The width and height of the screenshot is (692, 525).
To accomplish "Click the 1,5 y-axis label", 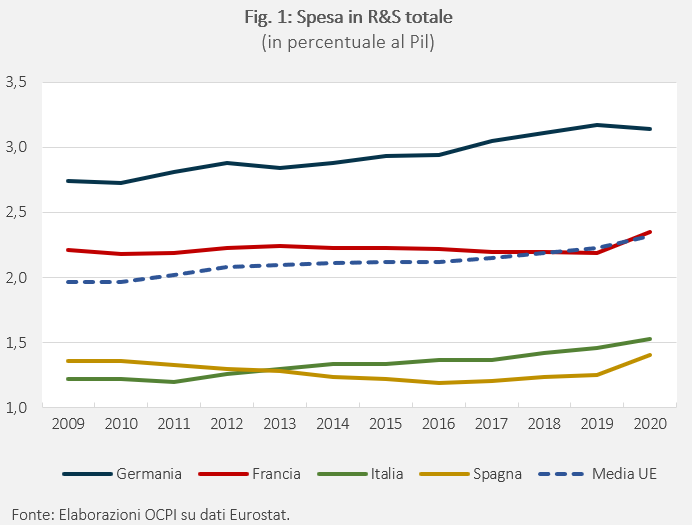I will coord(16,342).
